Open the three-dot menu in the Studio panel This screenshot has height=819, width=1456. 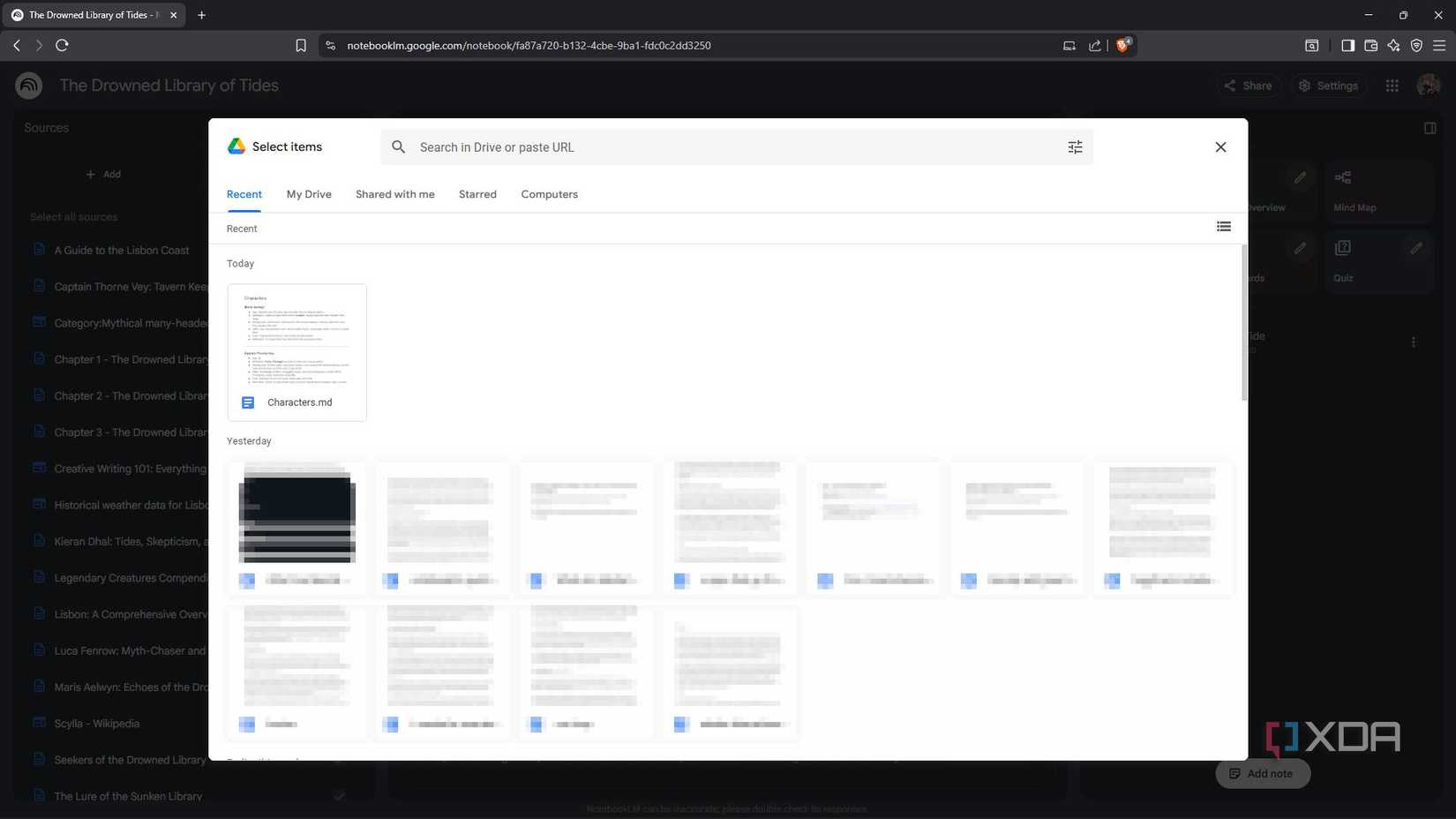(x=1414, y=342)
